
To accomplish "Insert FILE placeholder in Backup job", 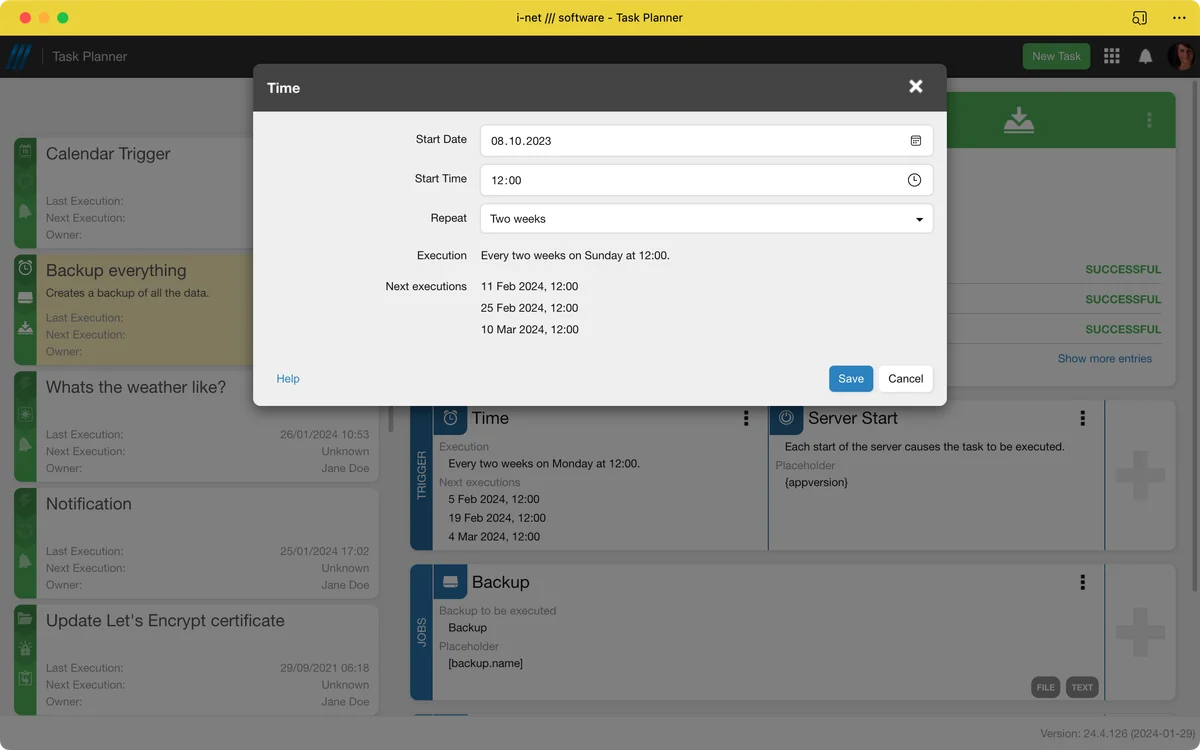I will 1045,687.
